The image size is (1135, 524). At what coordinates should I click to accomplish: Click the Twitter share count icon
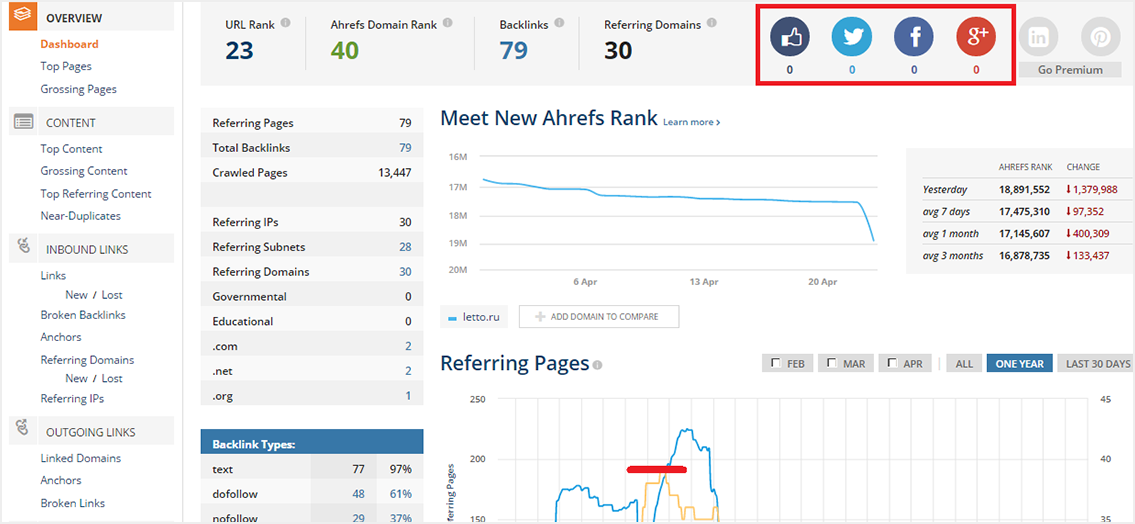[x=851, y=38]
